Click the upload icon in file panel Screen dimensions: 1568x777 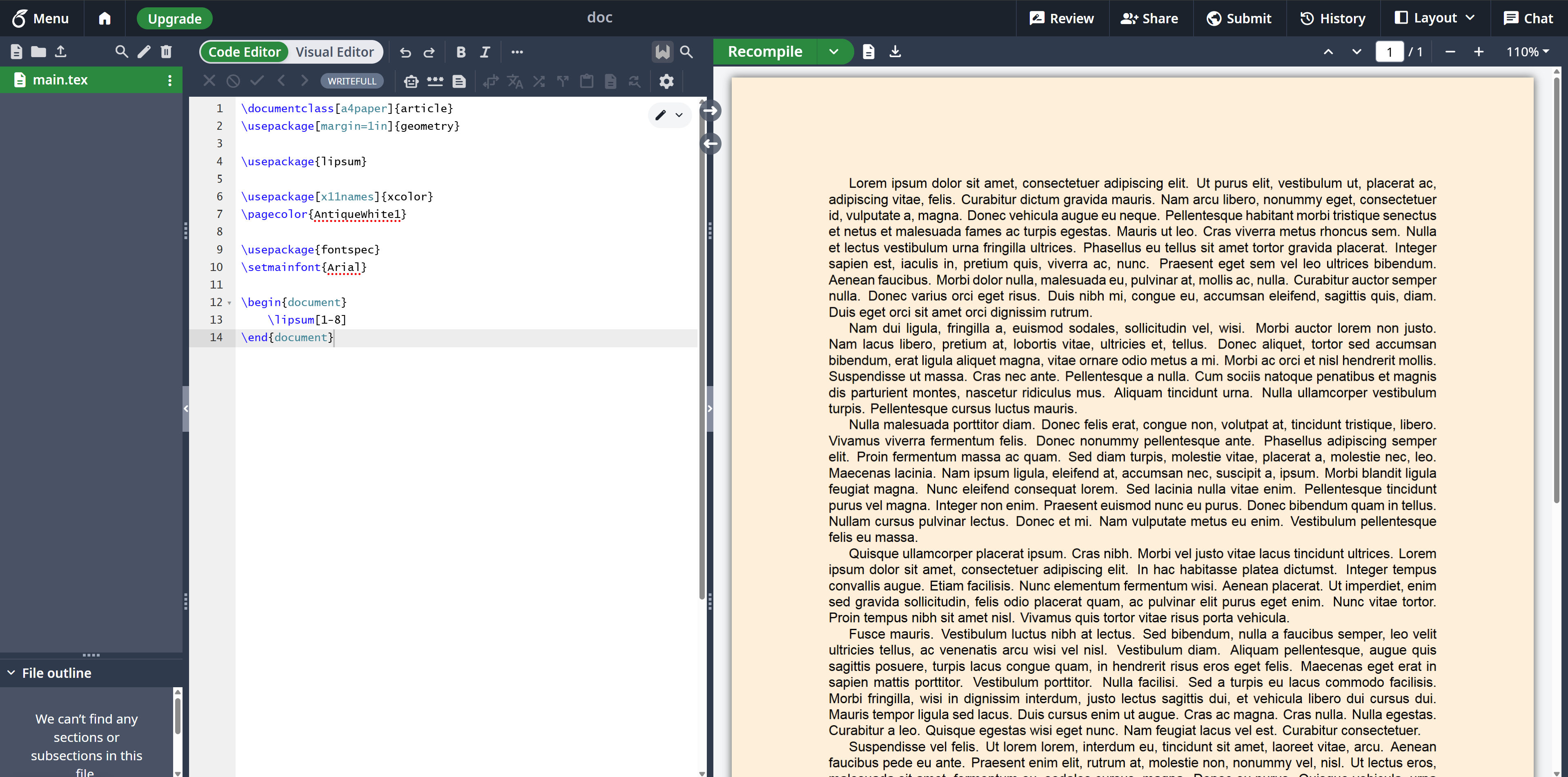pos(60,52)
